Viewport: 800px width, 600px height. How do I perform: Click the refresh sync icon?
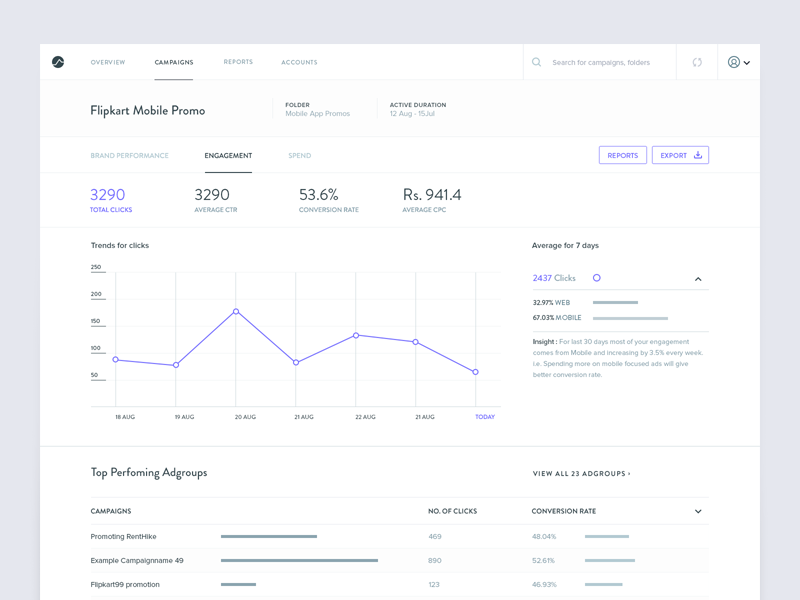(x=697, y=62)
